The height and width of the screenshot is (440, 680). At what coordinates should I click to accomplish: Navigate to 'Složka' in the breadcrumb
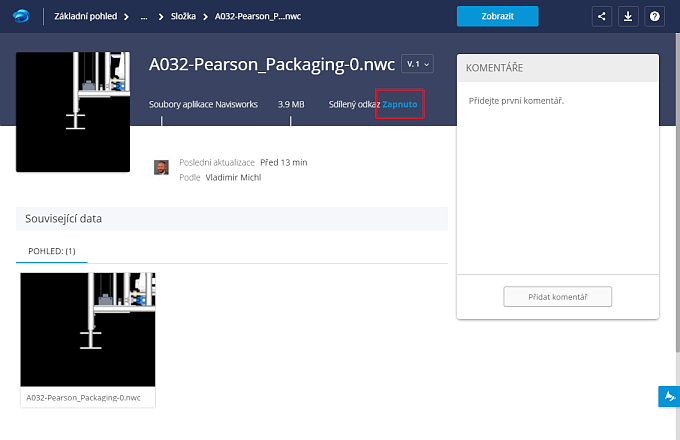tap(185, 17)
